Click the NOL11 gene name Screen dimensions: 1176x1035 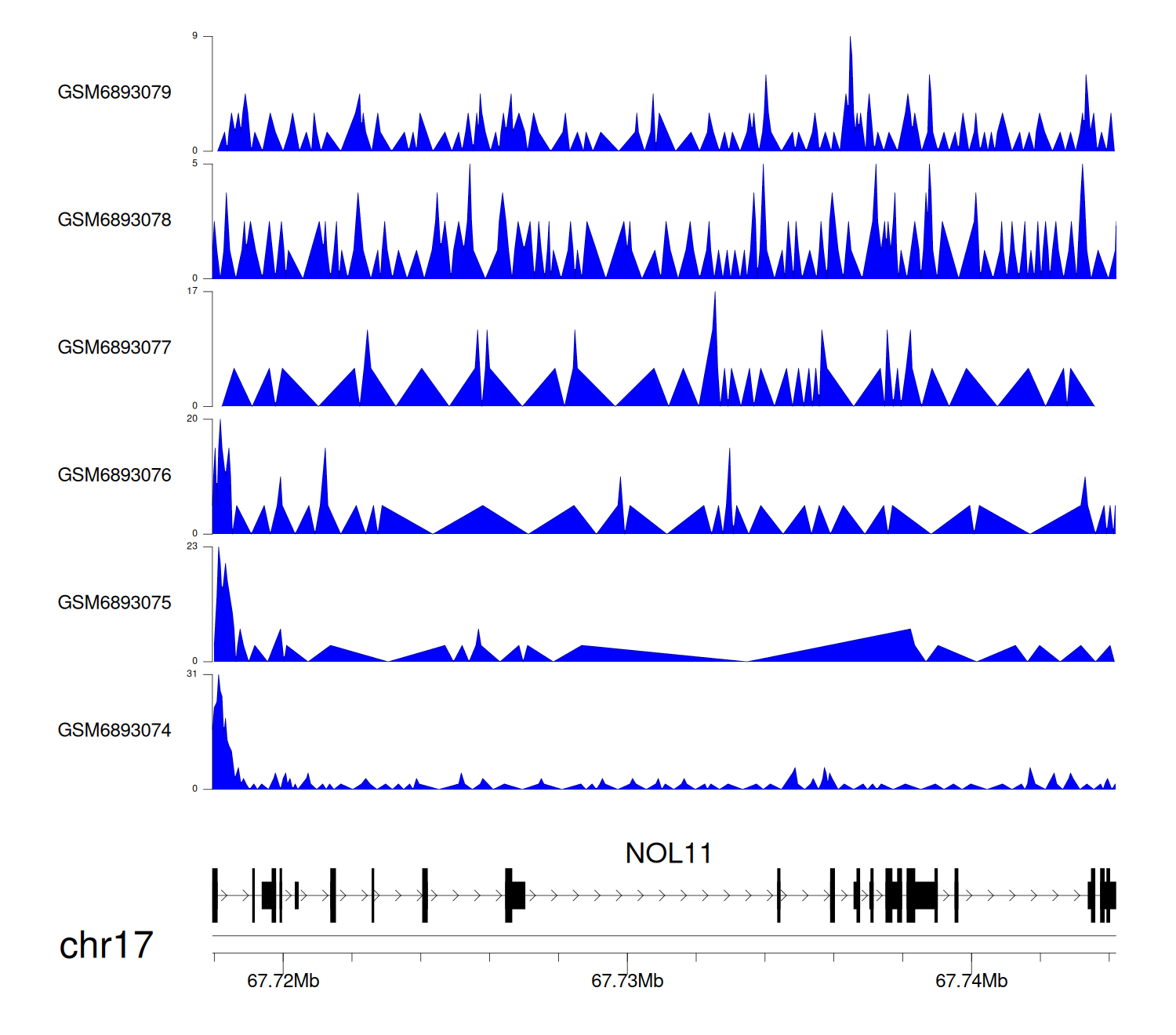click(668, 853)
